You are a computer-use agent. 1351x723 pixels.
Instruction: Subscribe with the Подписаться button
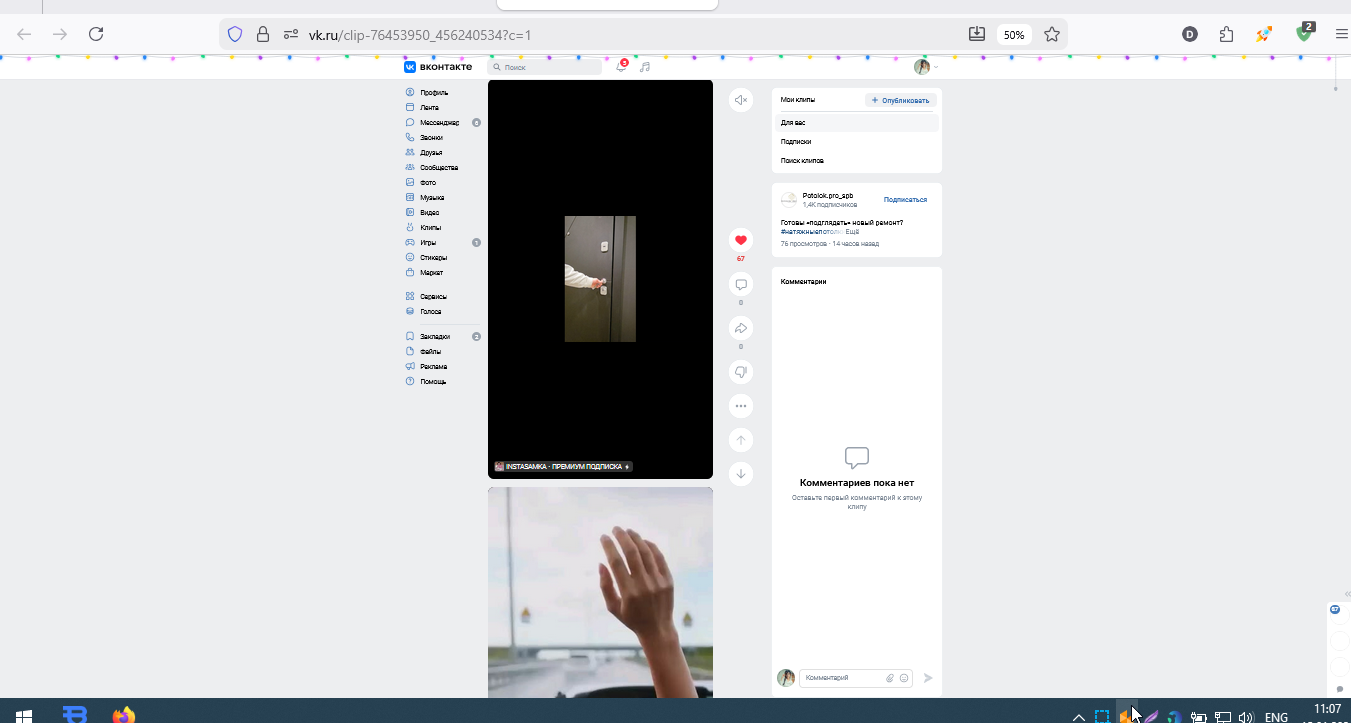(905, 200)
